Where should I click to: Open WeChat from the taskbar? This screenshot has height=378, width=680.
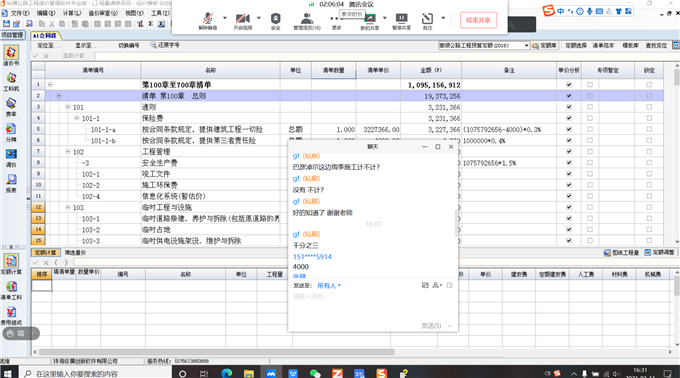315,373
